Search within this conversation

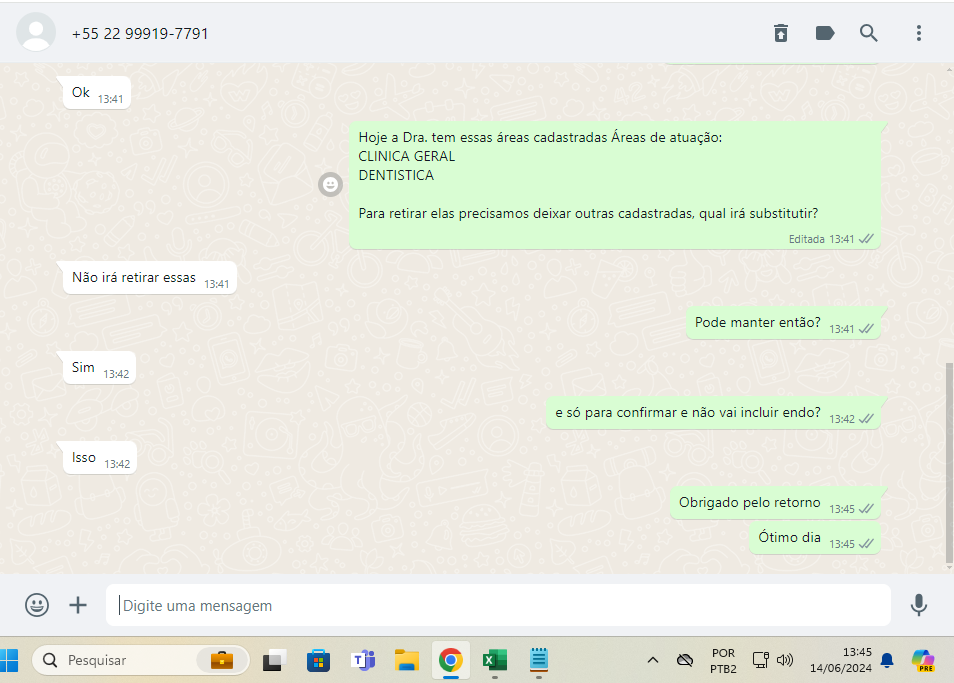pos(869,33)
